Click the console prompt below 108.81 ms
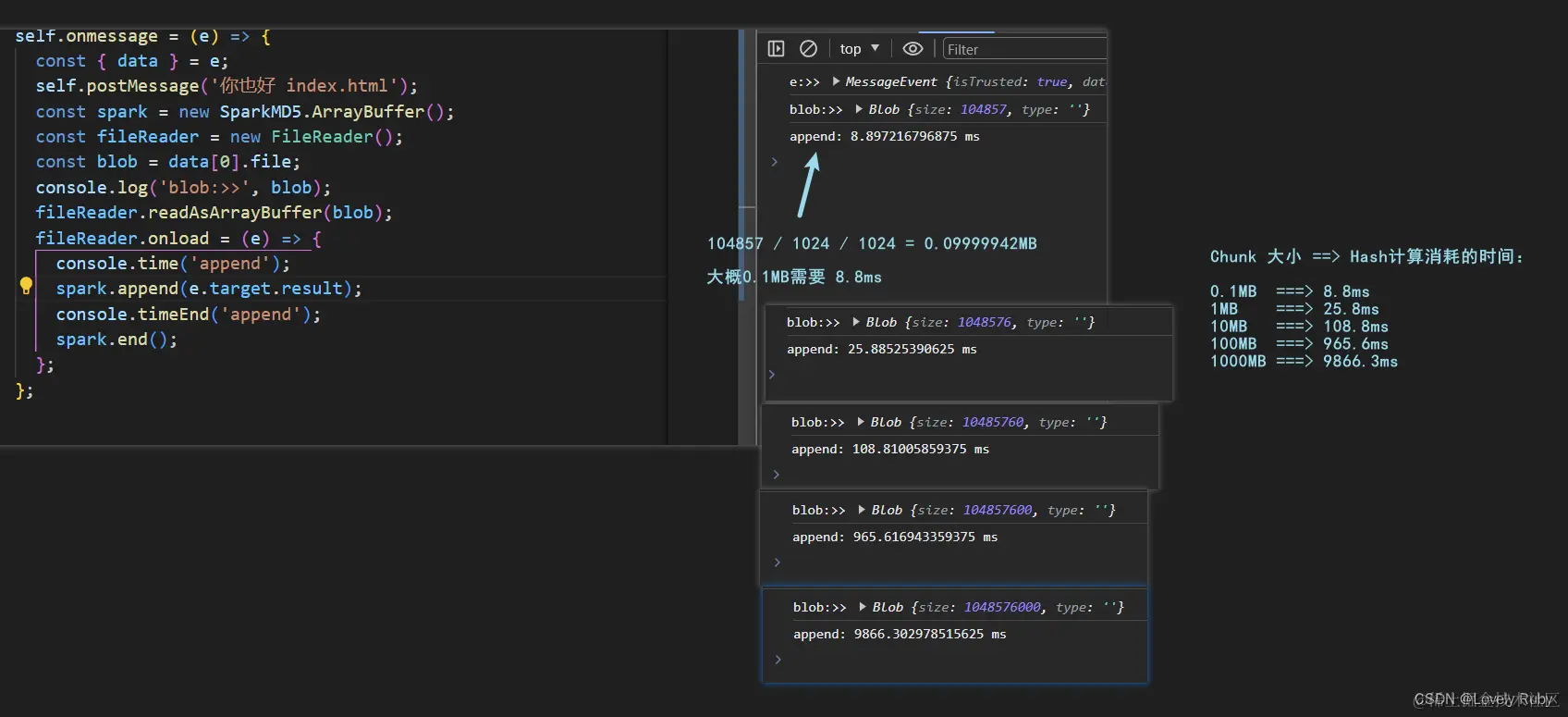Image resolution: width=1568 pixels, height=717 pixels. click(x=777, y=475)
